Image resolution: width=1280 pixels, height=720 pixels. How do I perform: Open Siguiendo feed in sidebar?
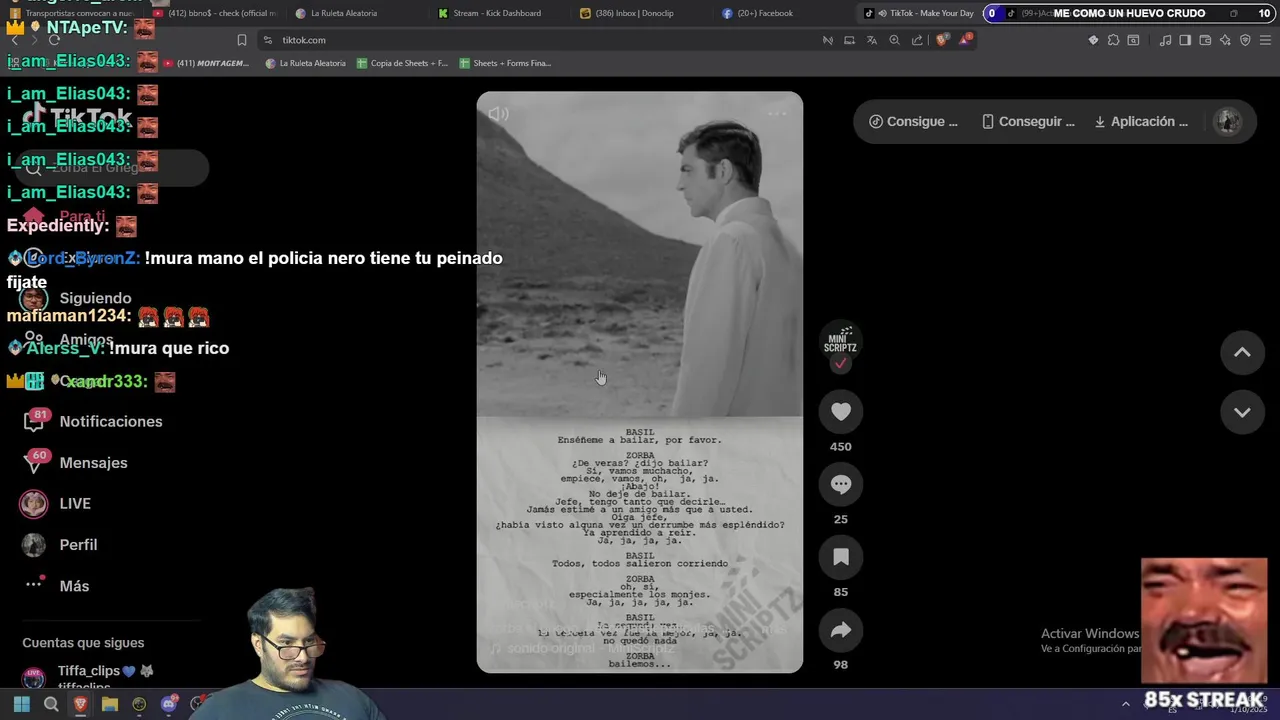tap(78, 298)
